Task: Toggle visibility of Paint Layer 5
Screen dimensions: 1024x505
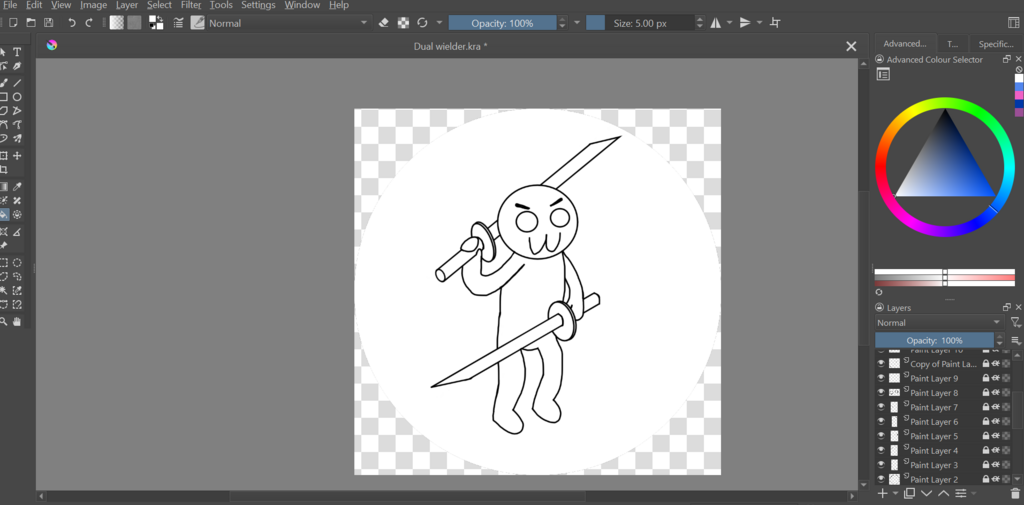Action: pos(881,436)
